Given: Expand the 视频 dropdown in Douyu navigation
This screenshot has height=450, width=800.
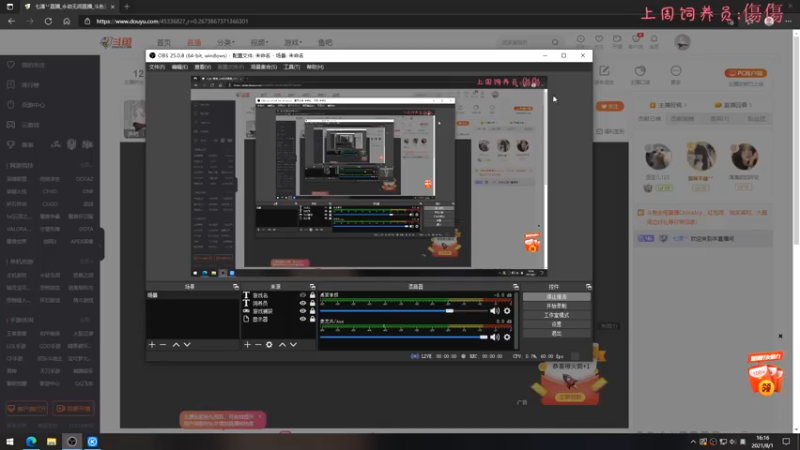Looking at the screenshot, I should coord(259,42).
